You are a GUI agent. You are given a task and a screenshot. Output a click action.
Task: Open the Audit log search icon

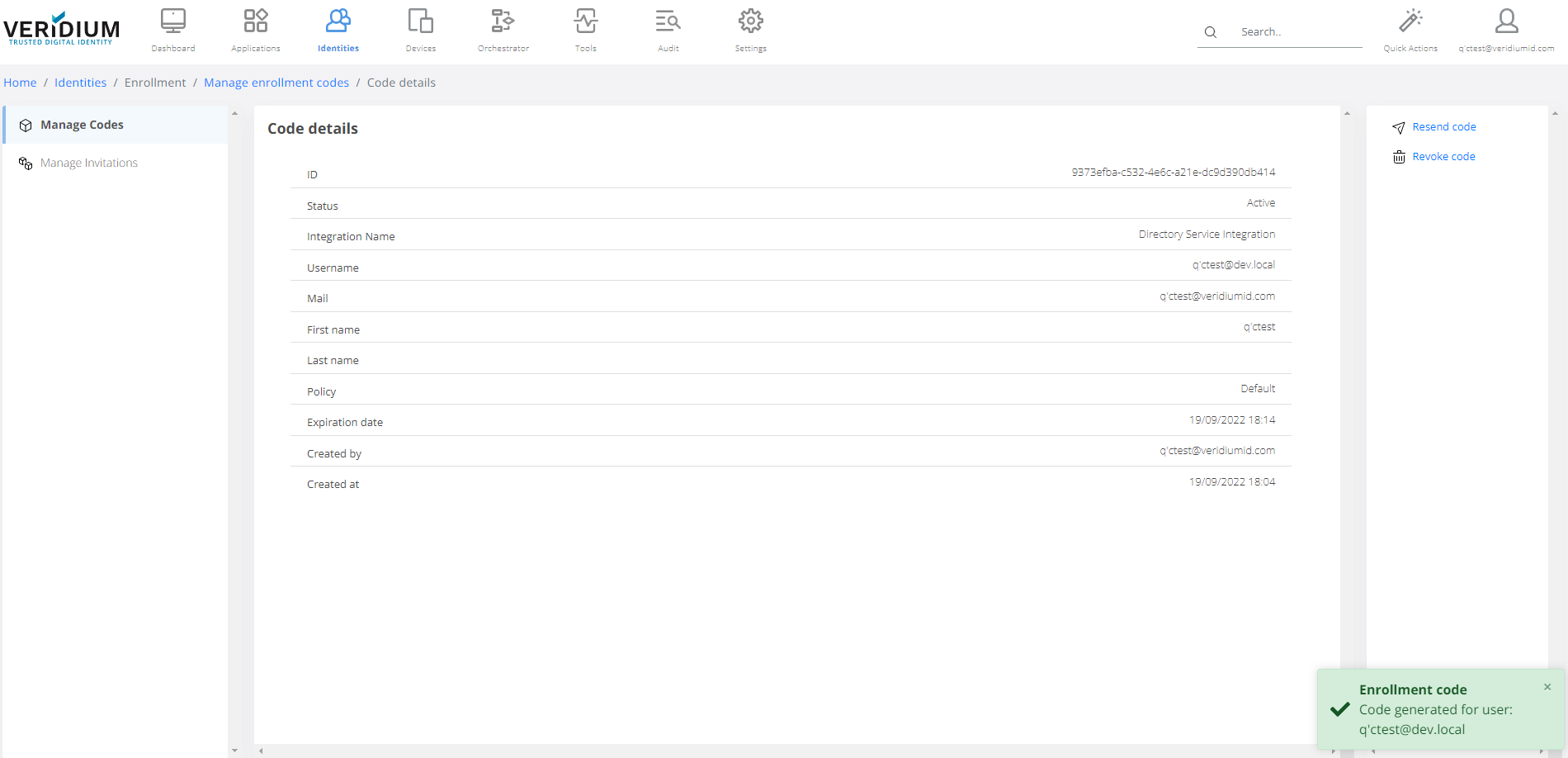click(668, 21)
